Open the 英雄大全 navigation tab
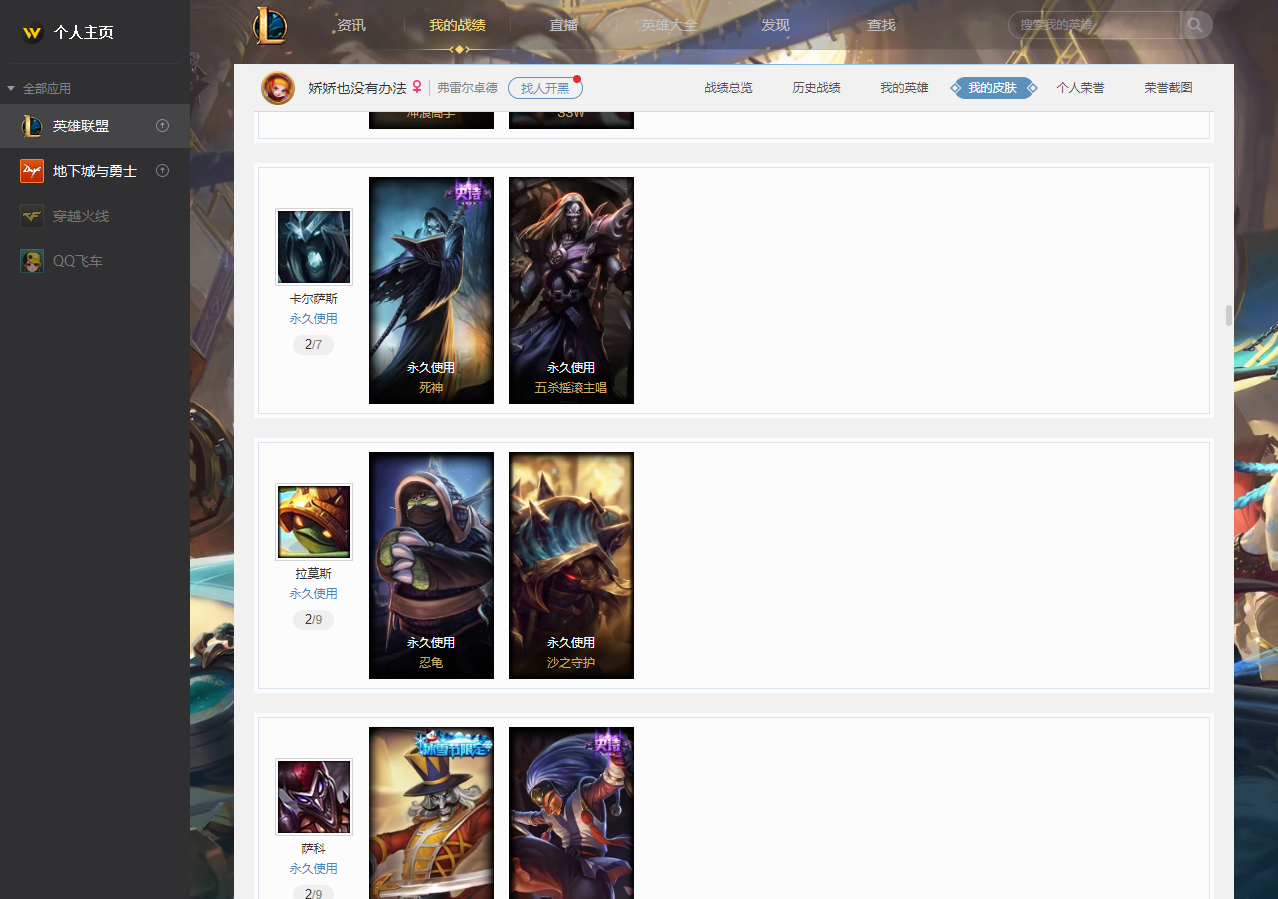 click(669, 25)
